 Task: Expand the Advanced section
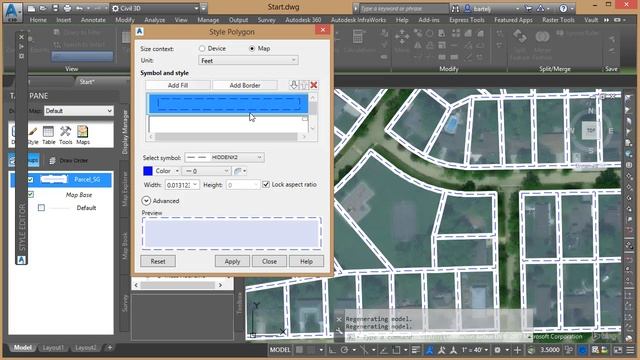146,201
